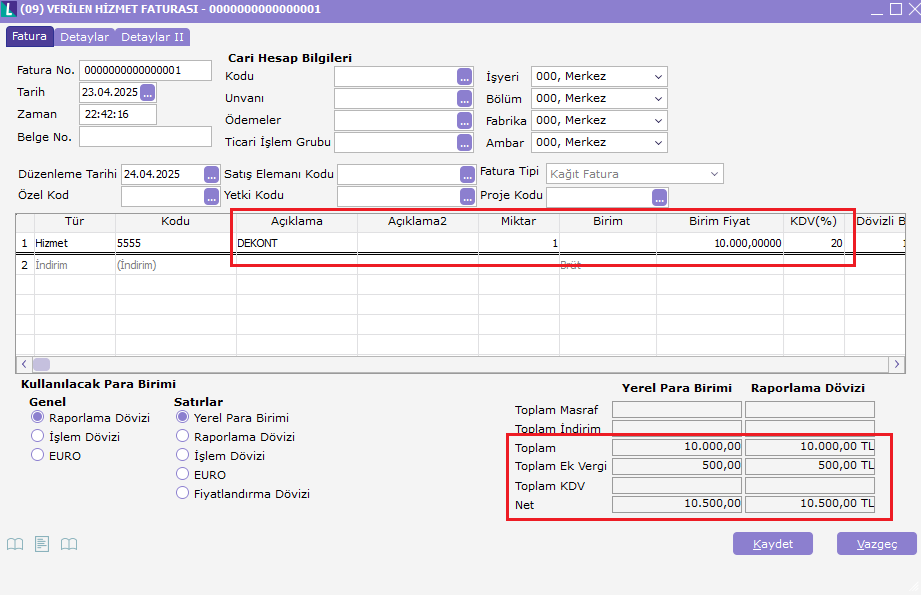Switch to the Fatura tab
Viewport: 921px width, 595px height.
pos(29,36)
